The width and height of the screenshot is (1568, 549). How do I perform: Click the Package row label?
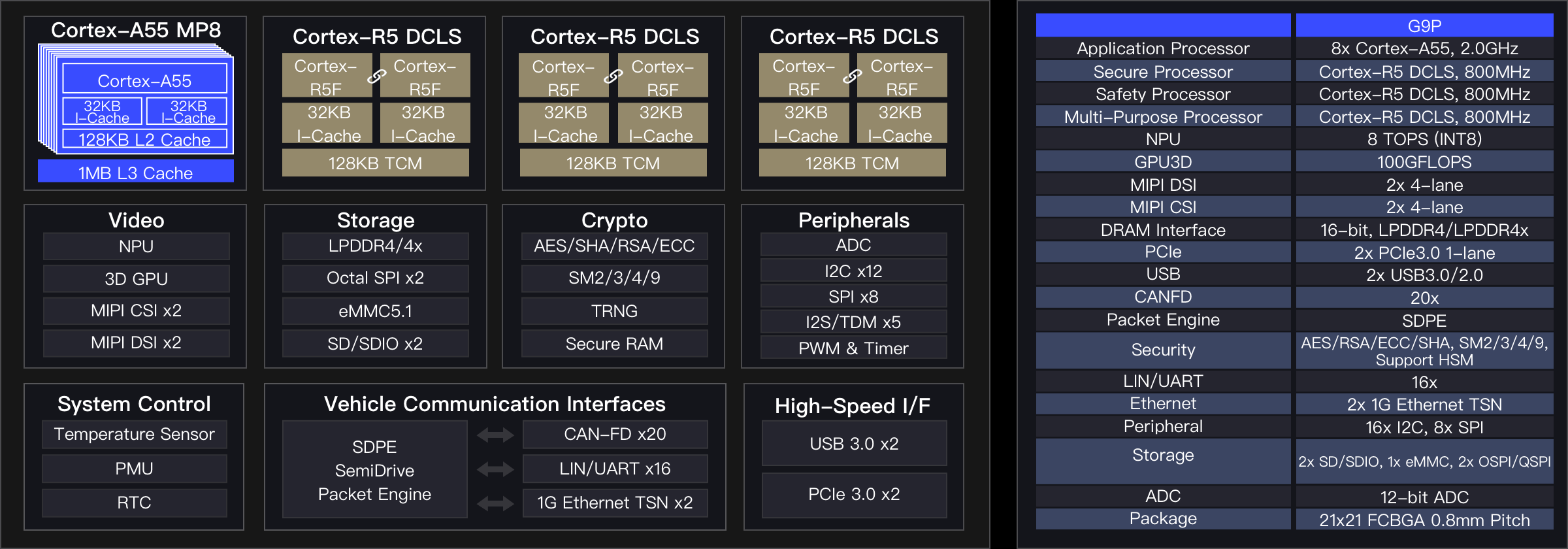pyautogui.click(x=1163, y=520)
